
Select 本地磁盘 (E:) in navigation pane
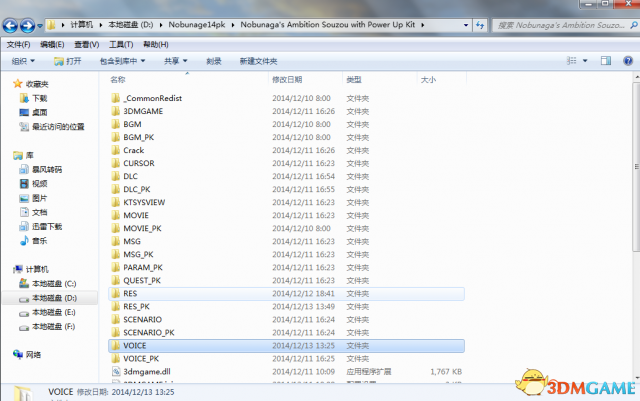pos(54,312)
